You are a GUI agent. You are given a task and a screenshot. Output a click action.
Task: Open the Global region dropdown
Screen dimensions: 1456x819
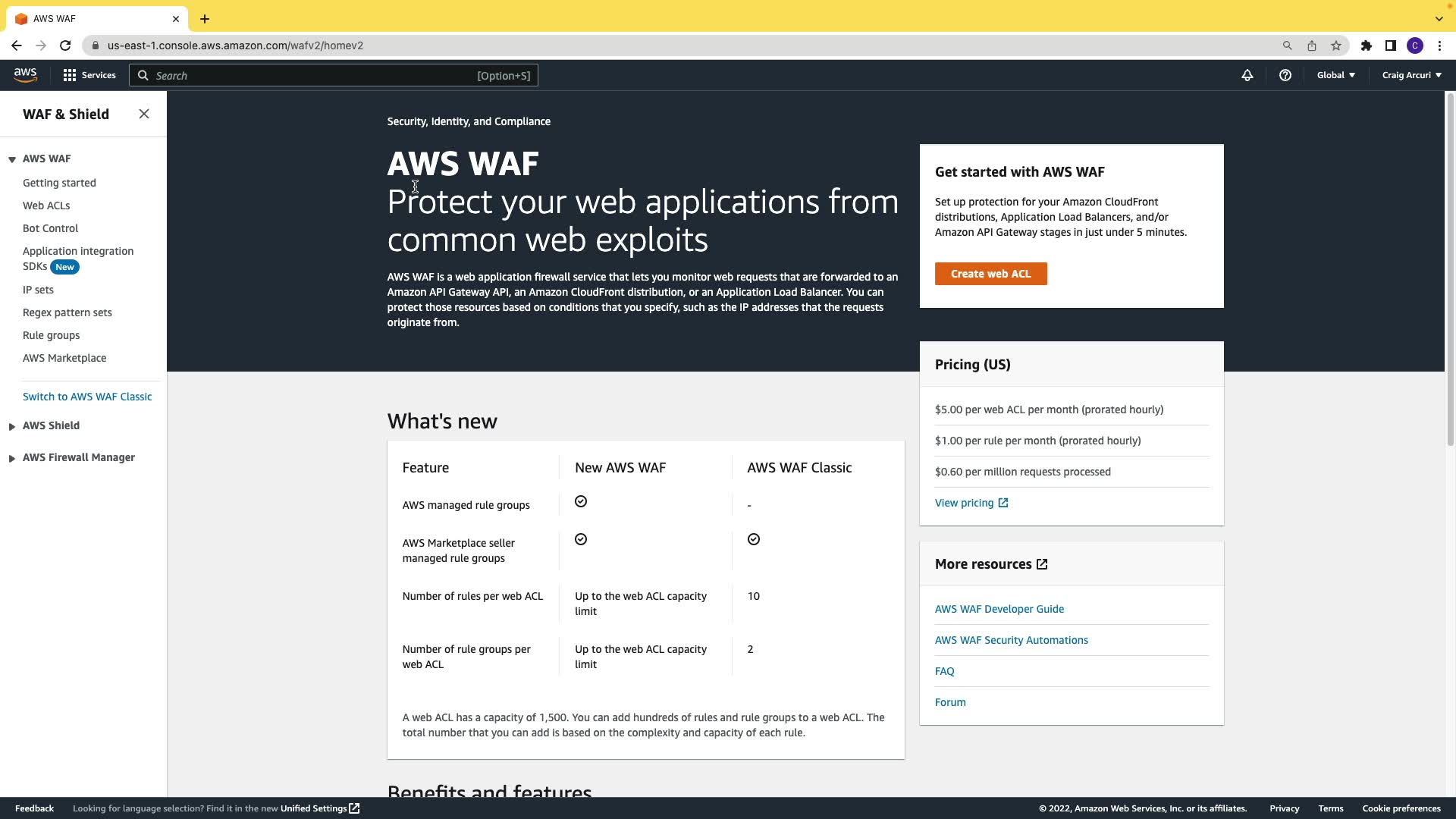1335,75
